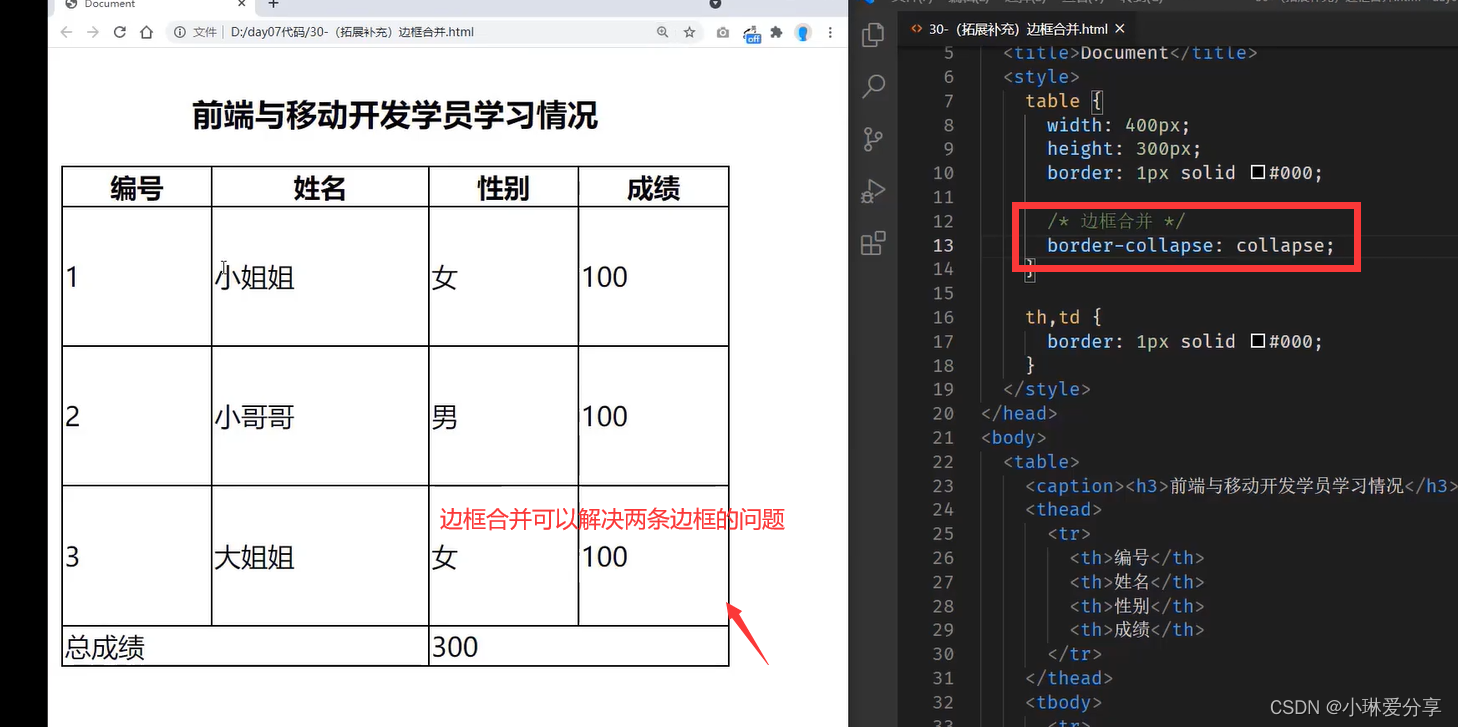
Task: Click the /* 边框合并 */ comment line
Action: [x=1115, y=221]
